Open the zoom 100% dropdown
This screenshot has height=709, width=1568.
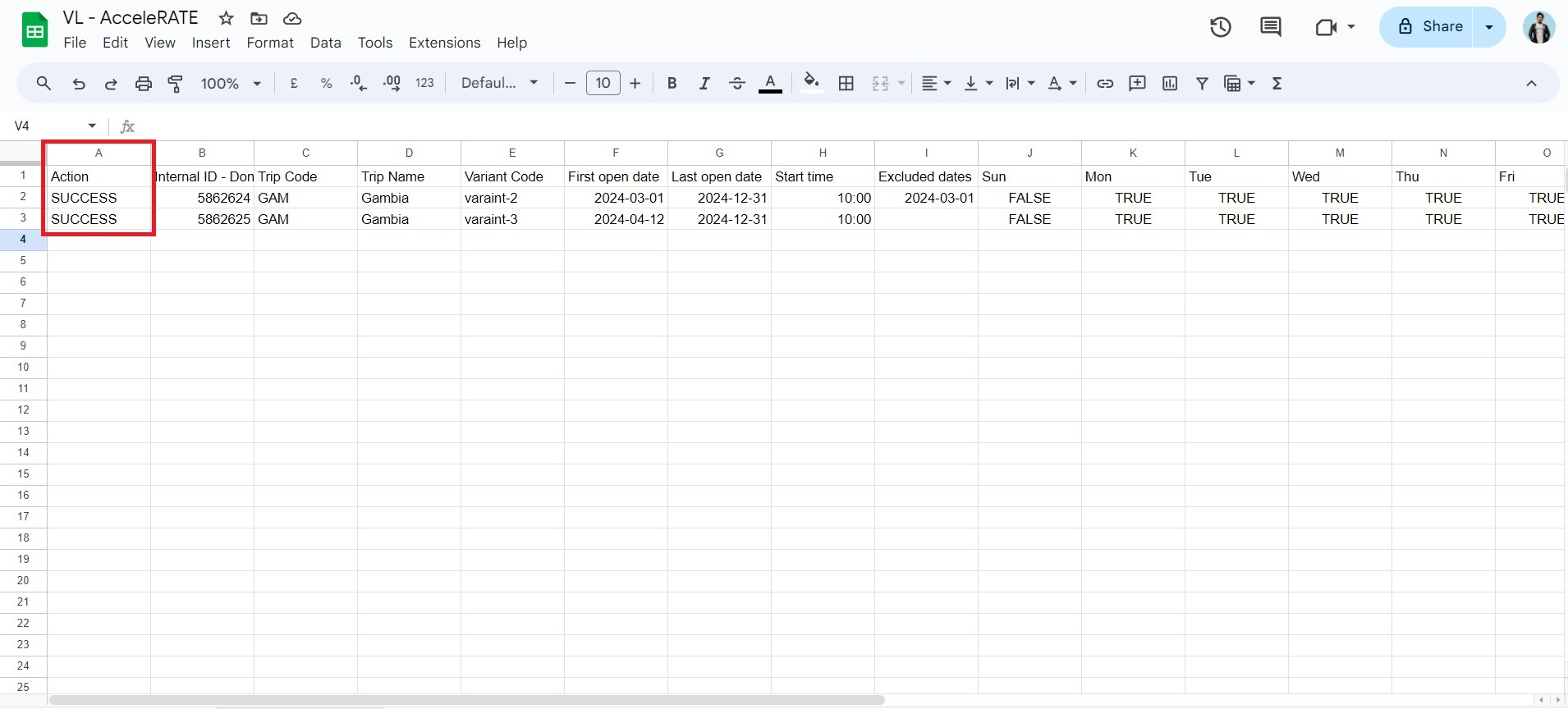point(231,84)
